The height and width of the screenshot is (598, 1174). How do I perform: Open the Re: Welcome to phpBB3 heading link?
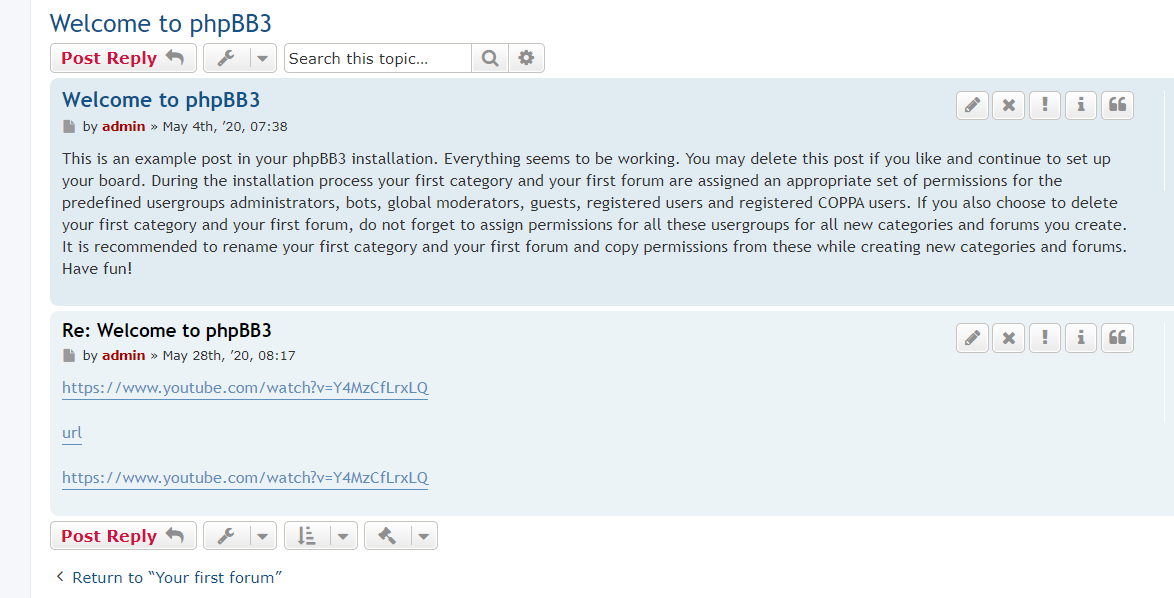(166, 330)
